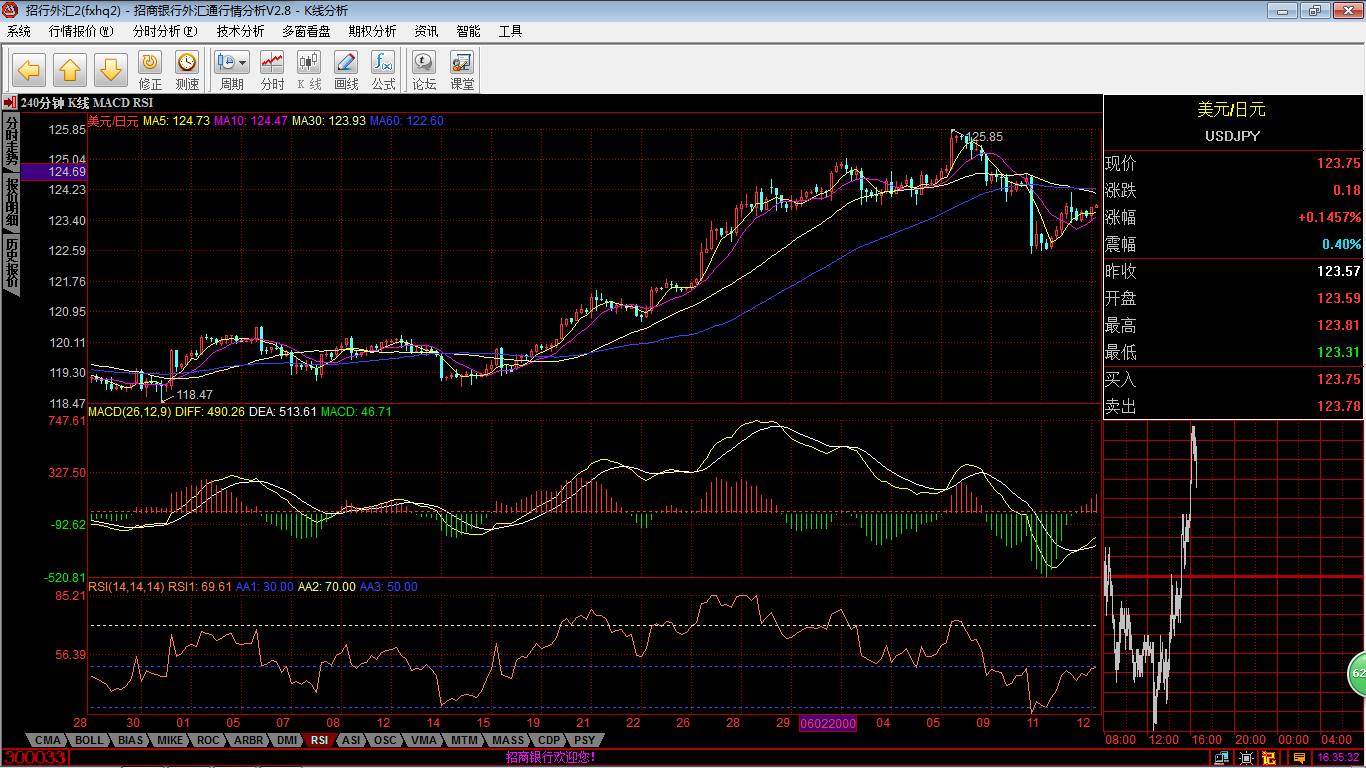Open the 公式 formula editor
Image resolution: width=1366 pixels, height=768 pixels.
[383, 69]
